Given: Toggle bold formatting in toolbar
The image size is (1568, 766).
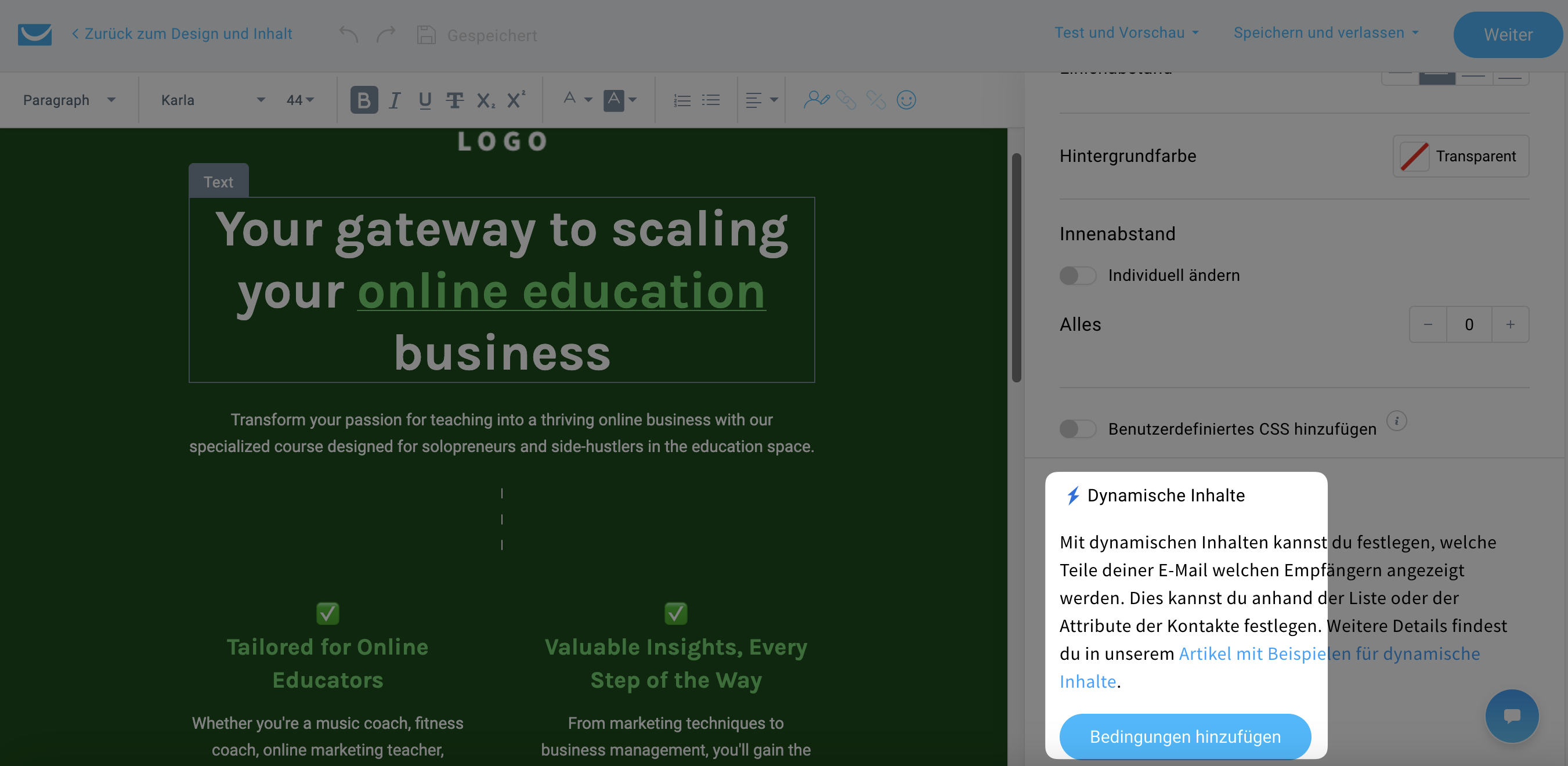Looking at the screenshot, I should [x=363, y=100].
